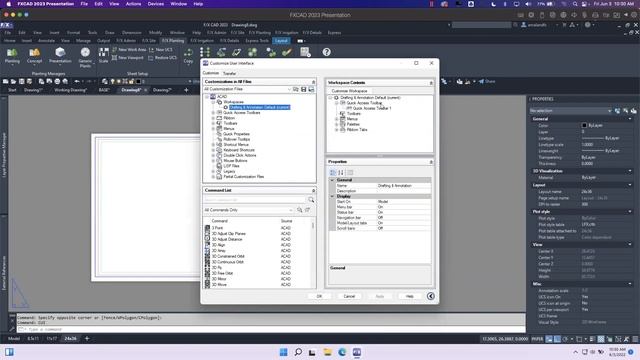The image size is (640, 360).
Task: Open File Explorer from the taskbar
Action: click(x=327, y=352)
